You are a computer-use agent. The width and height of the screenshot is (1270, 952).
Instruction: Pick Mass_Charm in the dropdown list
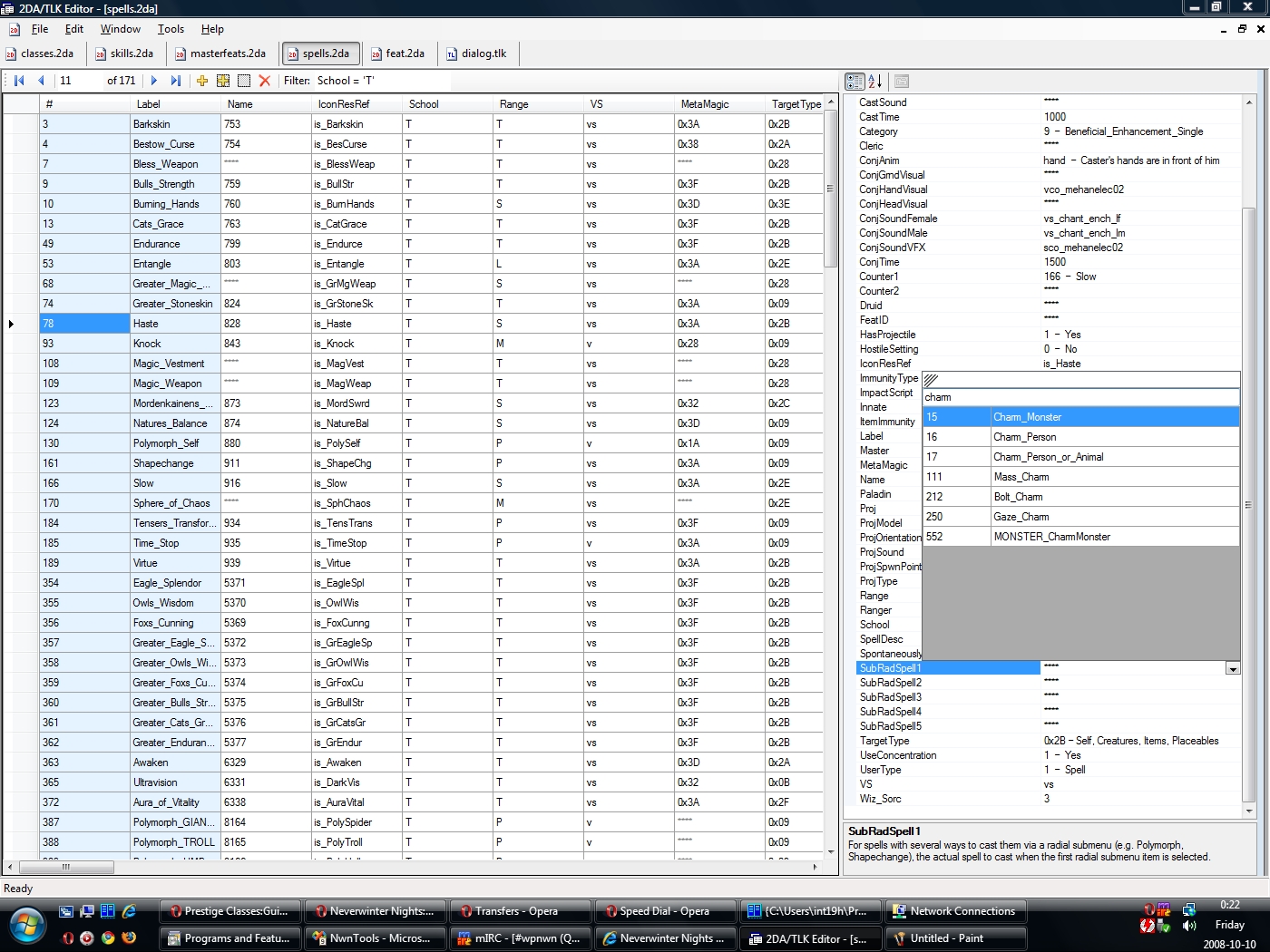coord(1021,477)
